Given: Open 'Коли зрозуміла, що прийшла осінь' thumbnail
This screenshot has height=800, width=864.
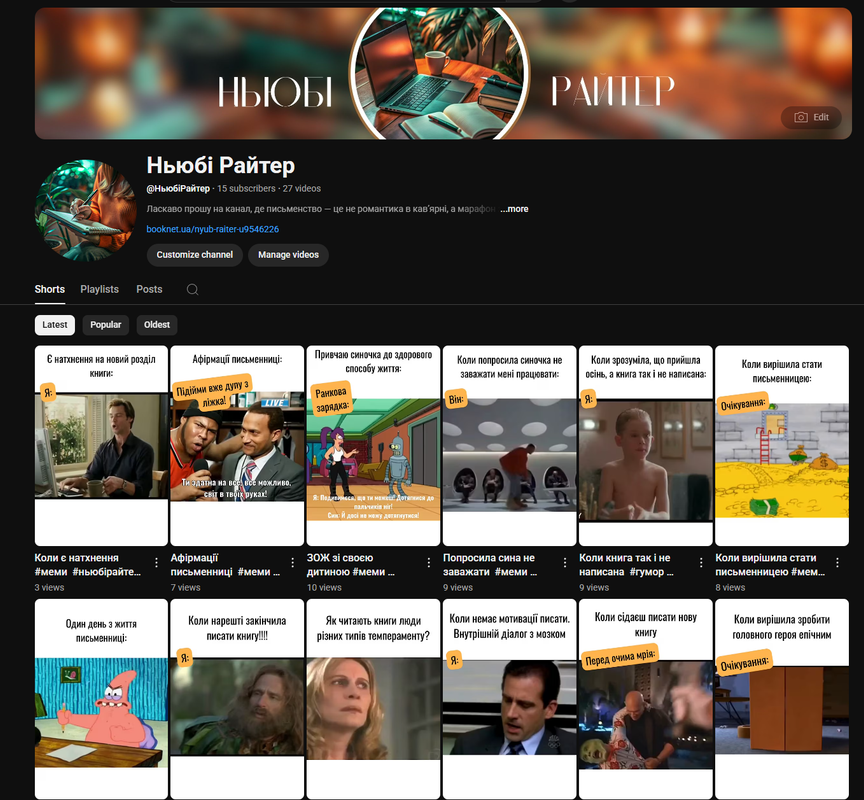Looking at the screenshot, I should (646, 446).
